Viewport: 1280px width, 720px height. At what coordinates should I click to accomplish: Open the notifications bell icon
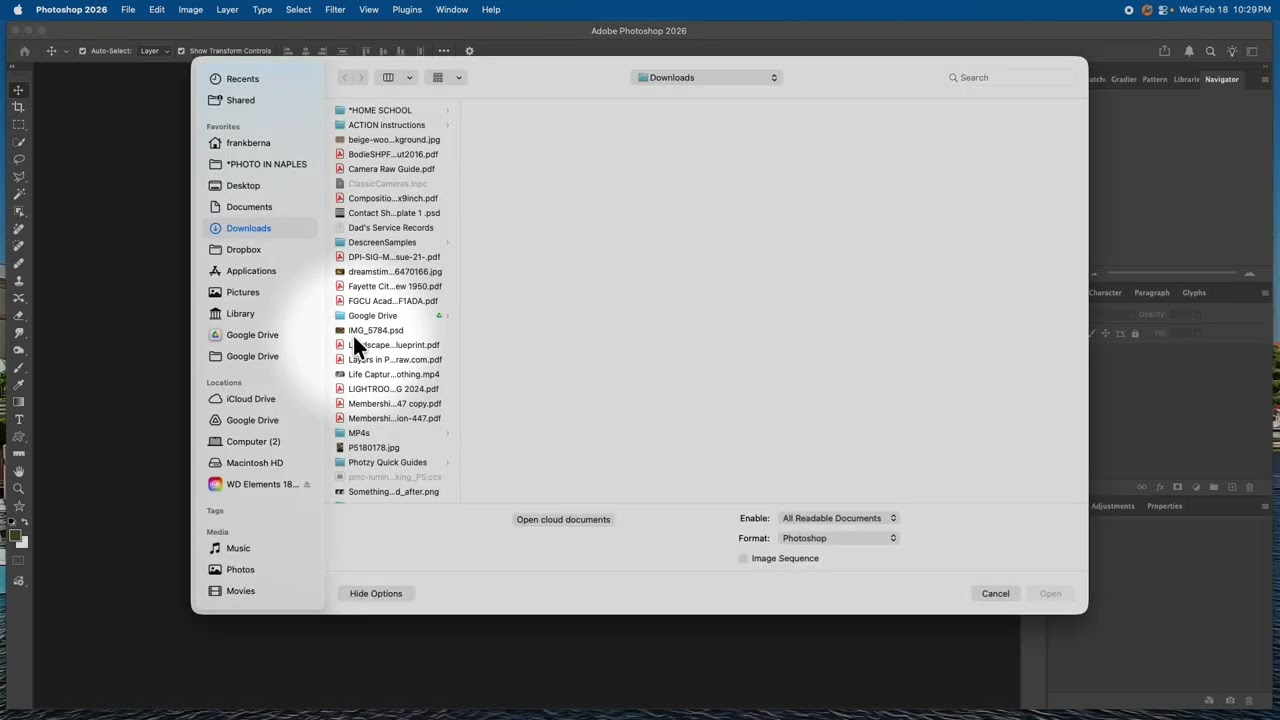pyautogui.click(x=1189, y=51)
